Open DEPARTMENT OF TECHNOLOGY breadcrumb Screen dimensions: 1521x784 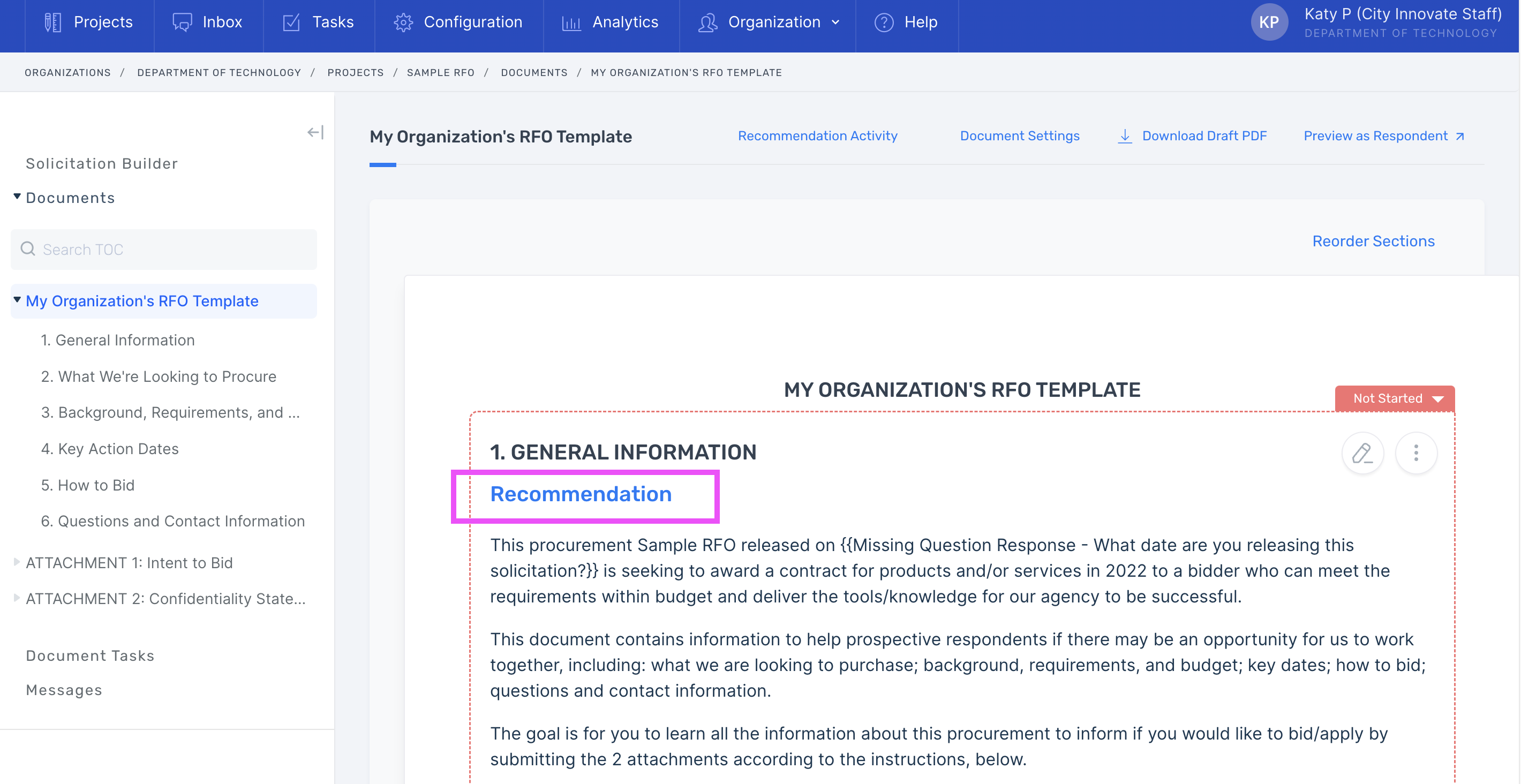pyautogui.click(x=219, y=73)
